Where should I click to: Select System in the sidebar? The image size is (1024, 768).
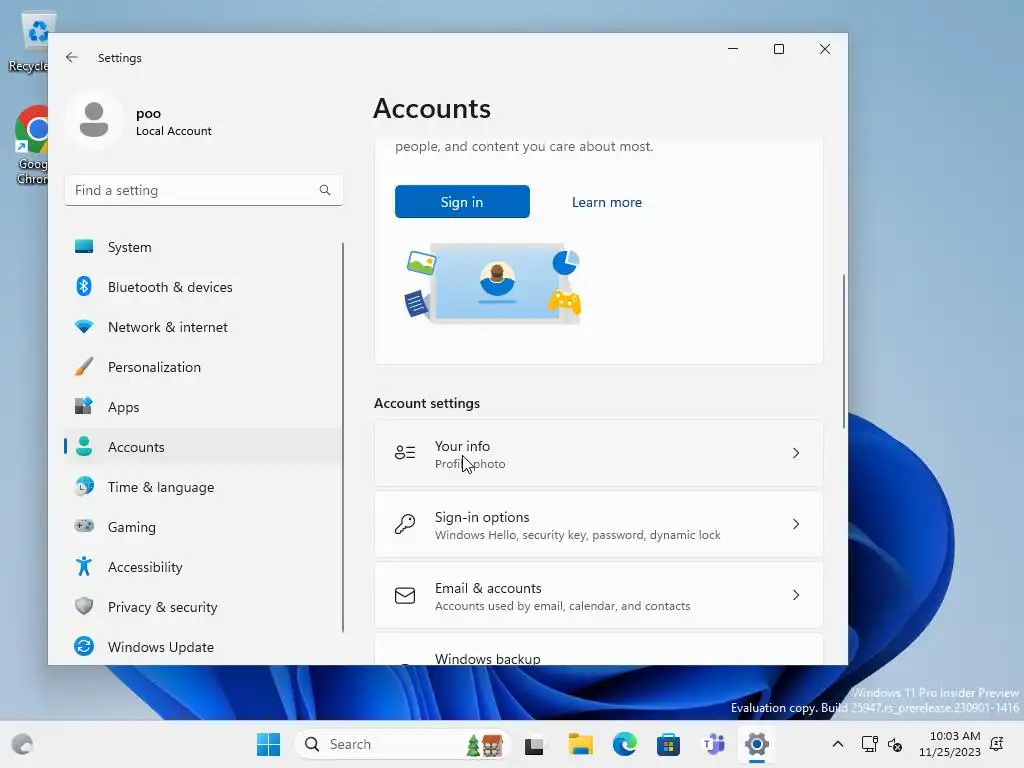tap(204, 247)
